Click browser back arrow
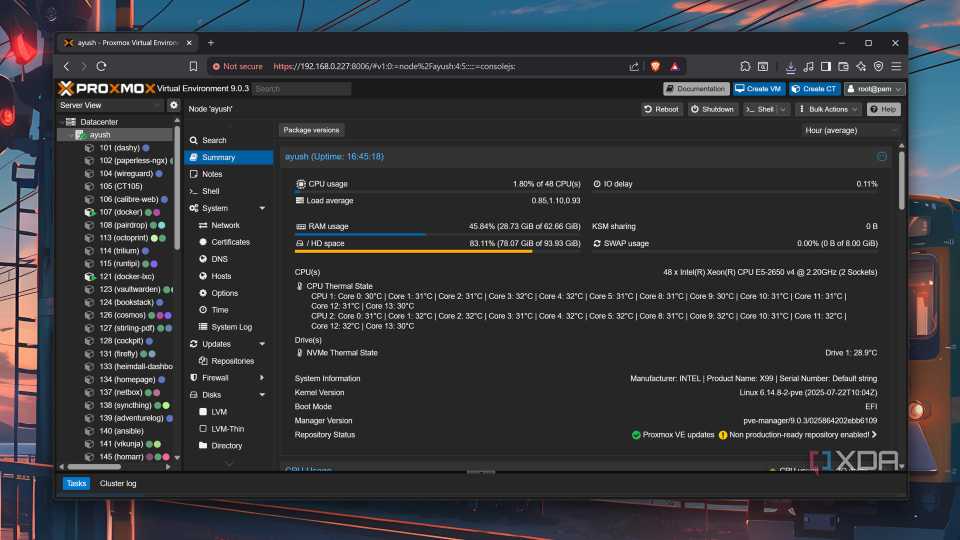Image resolution: width=960 pixels, height=540 pixels. coord(67,66)
